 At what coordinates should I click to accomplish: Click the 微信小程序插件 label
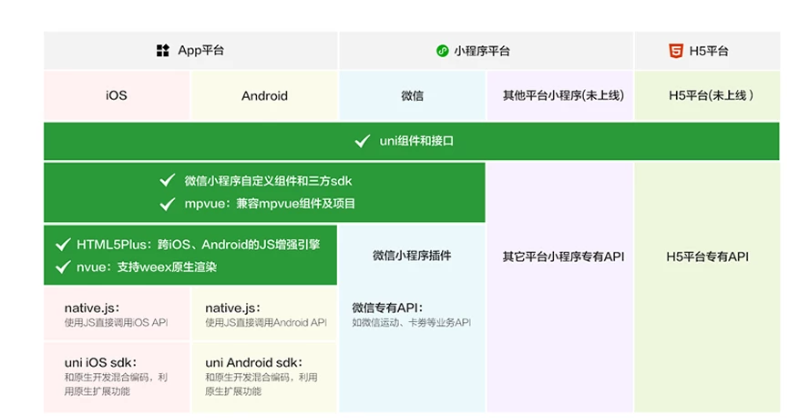(x=412, y=255)
